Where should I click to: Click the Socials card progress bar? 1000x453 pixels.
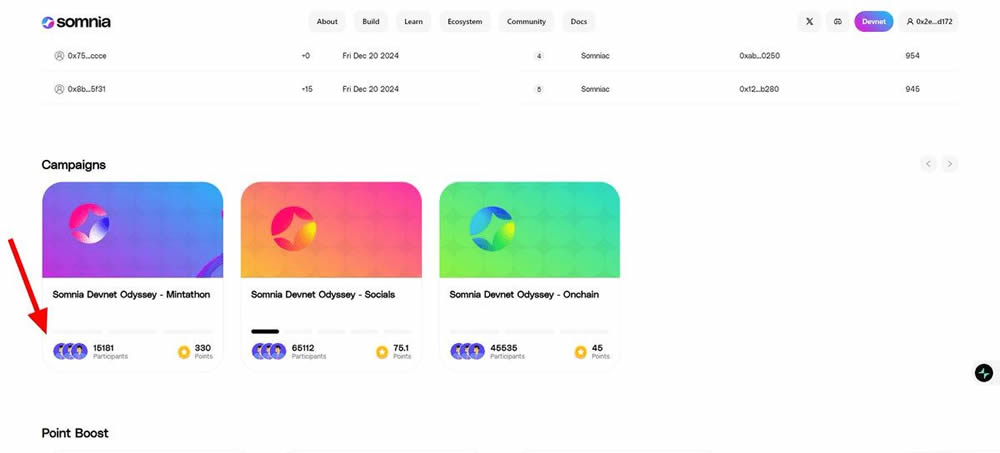coord(330,331)
